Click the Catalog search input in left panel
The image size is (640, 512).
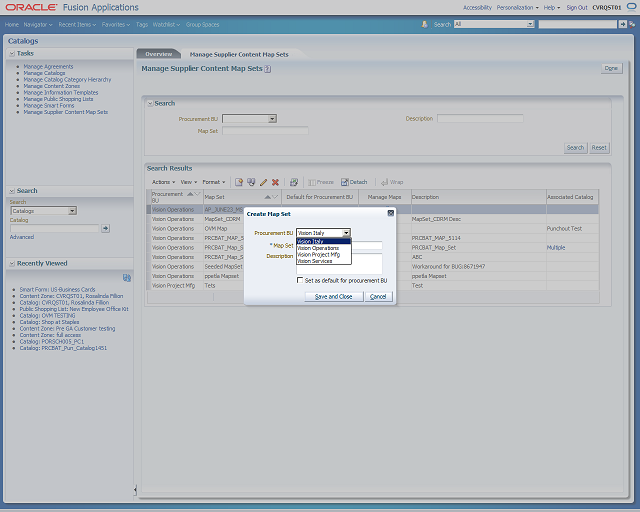tap(54, 228)
